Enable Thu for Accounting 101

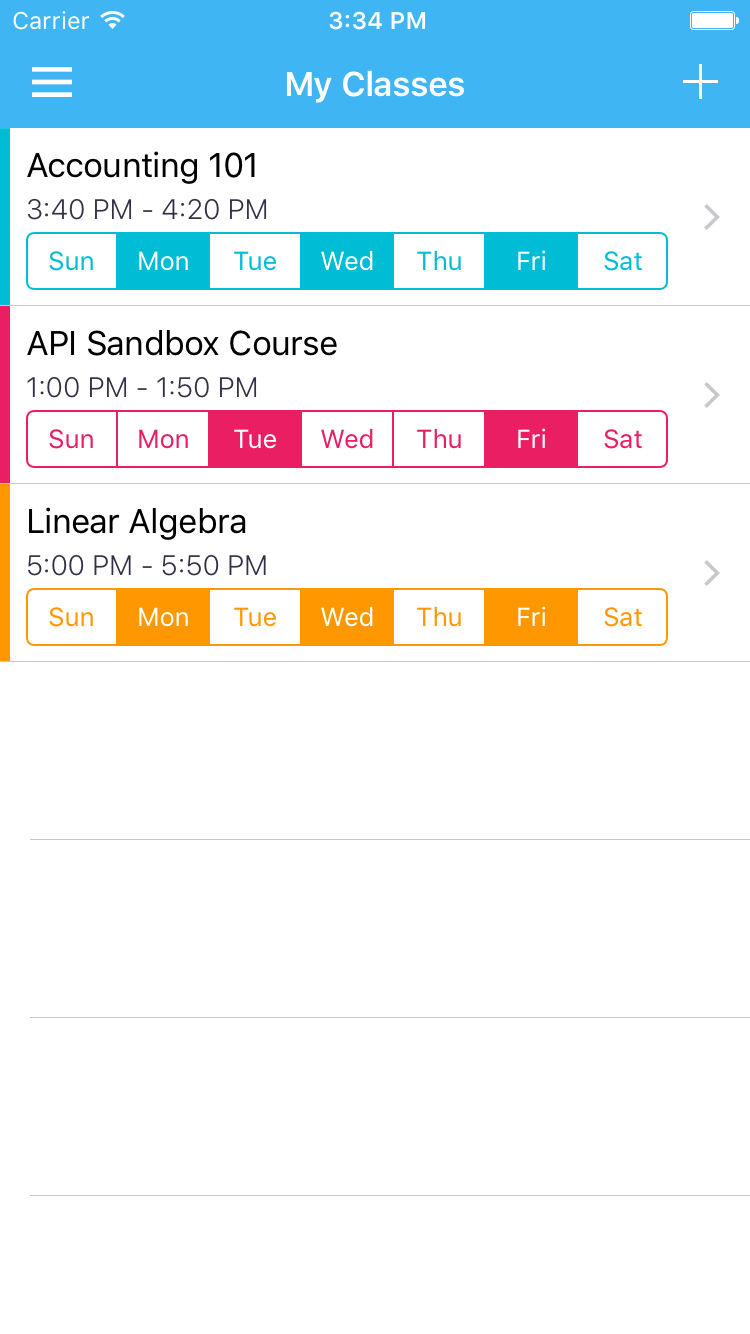[439, 261]
